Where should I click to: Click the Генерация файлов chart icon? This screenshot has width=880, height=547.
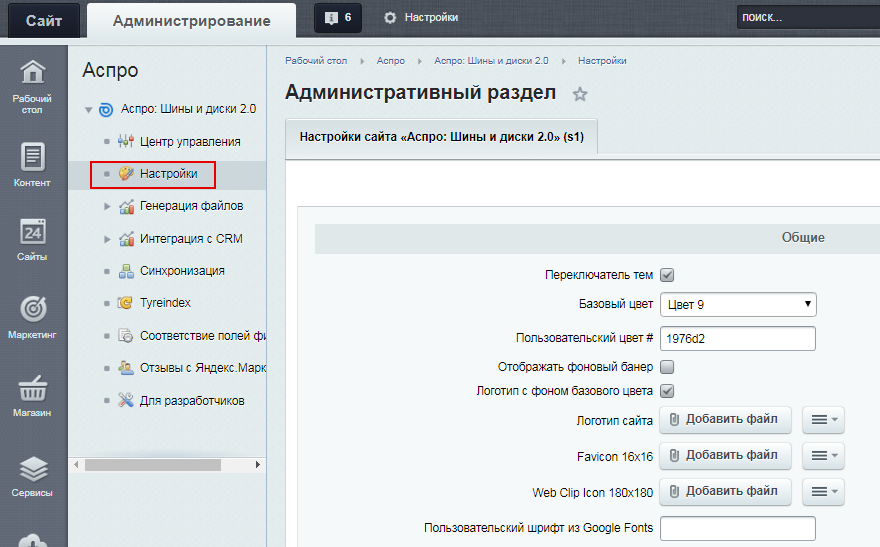[126, 206]
